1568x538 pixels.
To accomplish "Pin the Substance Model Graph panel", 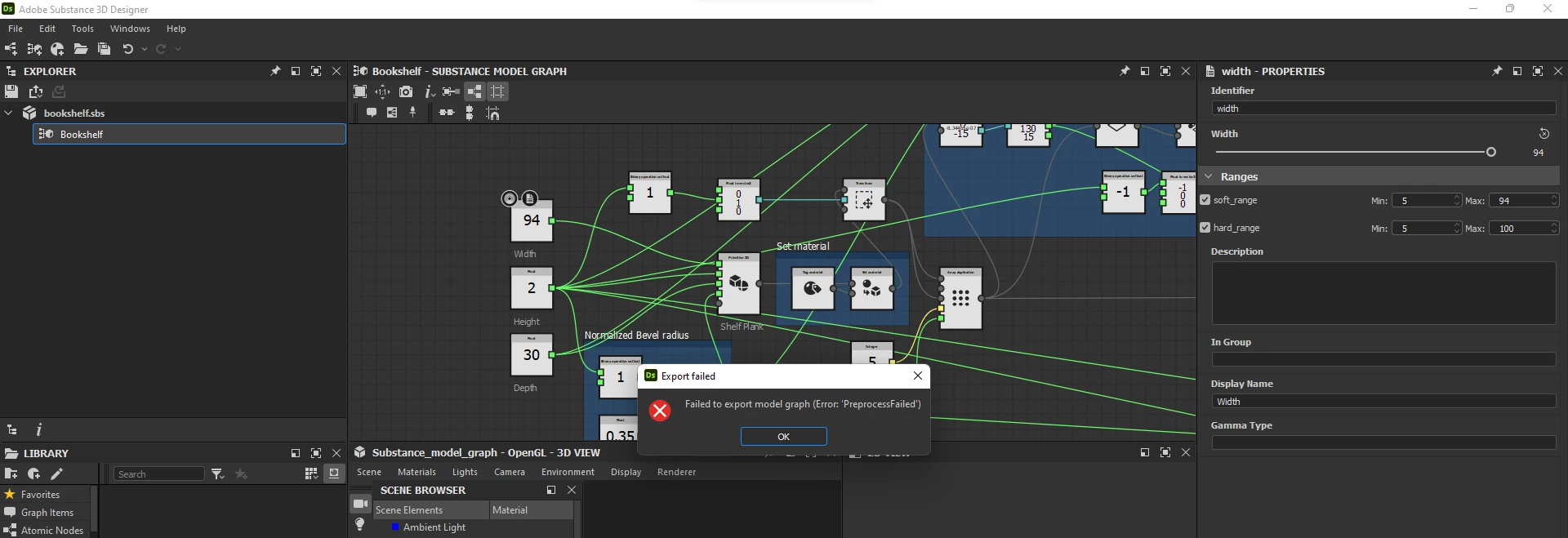I will pyautogui.click(x=1125, y=71).
